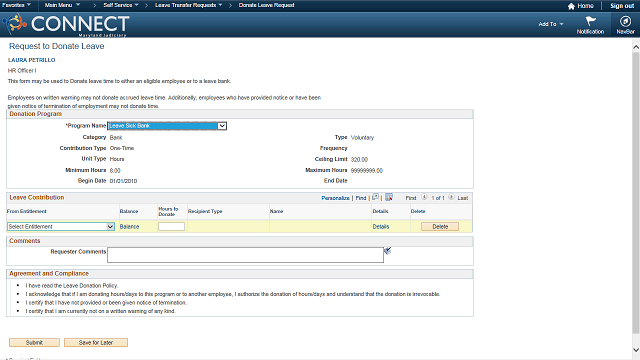Click the download to spreadsheet icon
Viewport: 640px width, 360px height.
[x=389, y=197]
